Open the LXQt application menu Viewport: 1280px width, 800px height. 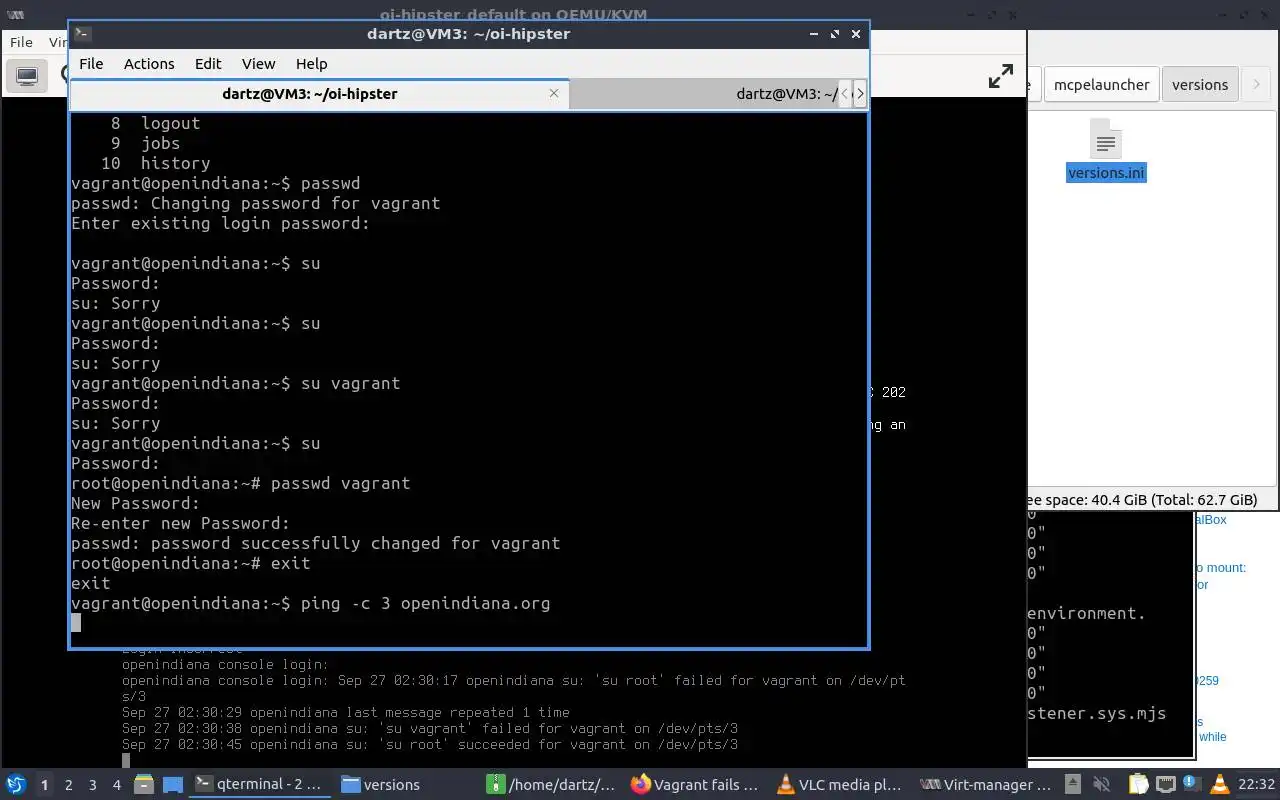[15, 784]
